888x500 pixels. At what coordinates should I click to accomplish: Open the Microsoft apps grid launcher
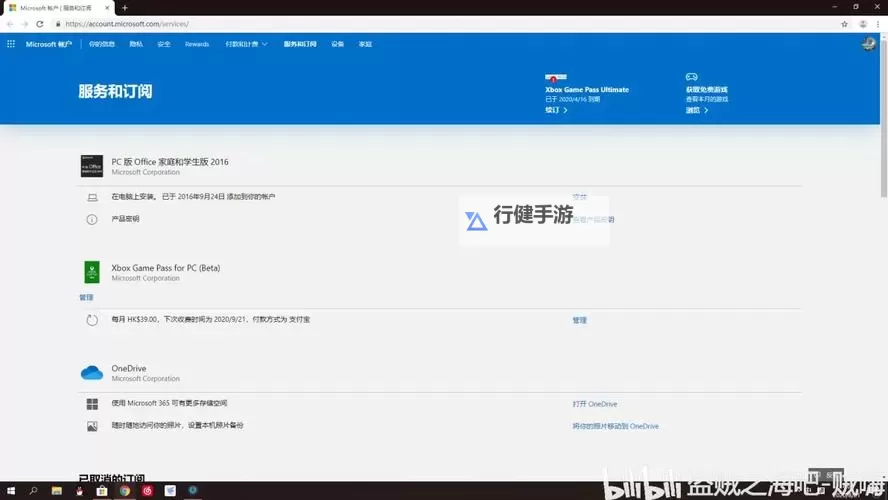coord(11,44)
